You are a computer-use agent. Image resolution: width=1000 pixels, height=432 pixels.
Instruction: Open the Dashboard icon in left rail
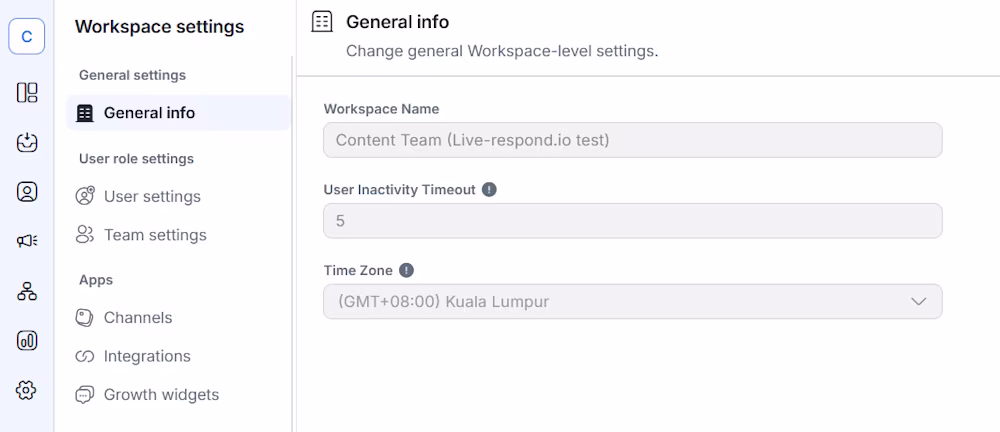tap(27, 93)
